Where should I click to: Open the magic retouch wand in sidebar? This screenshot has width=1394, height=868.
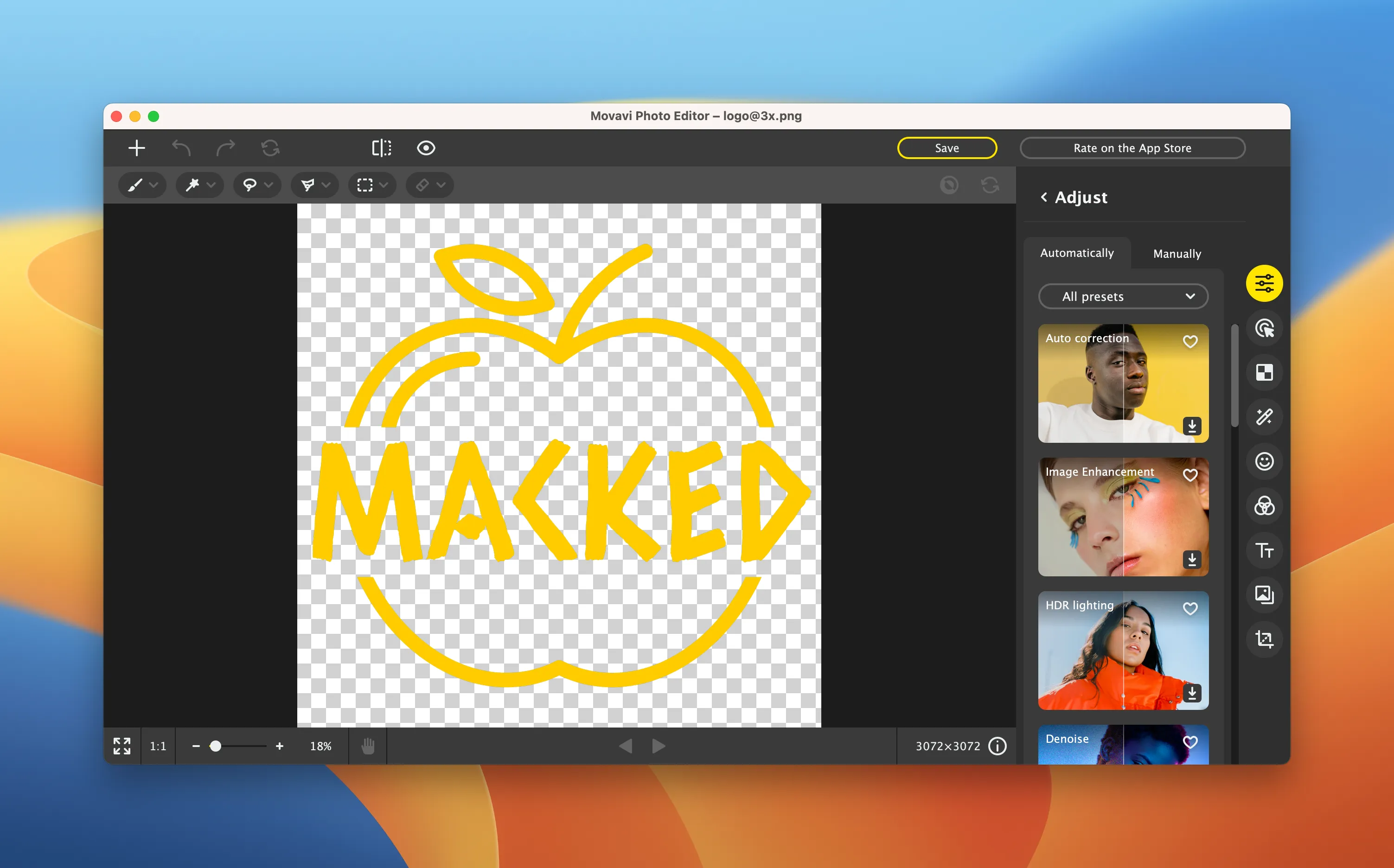click(x=1264, y=417)
